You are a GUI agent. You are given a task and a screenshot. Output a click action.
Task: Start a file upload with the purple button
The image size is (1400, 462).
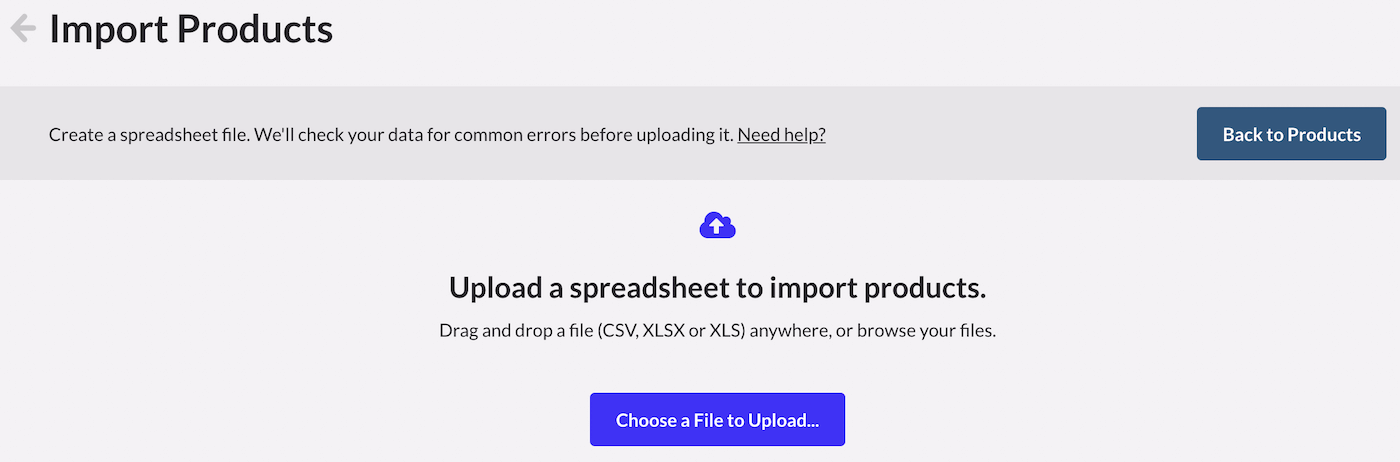point(717,420)
